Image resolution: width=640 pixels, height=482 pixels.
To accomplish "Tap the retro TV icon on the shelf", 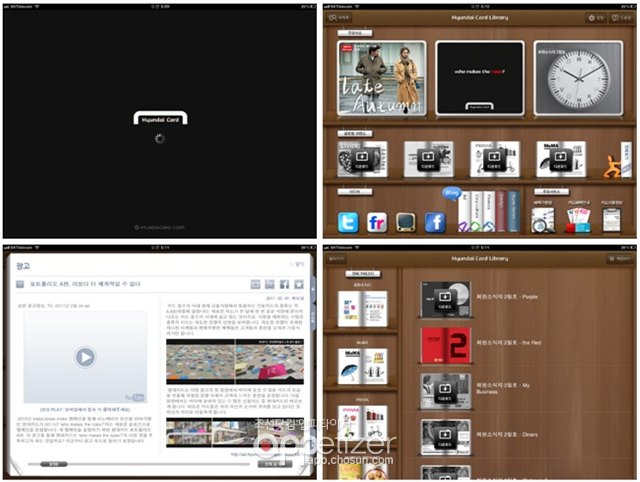I will coord(406,222).
